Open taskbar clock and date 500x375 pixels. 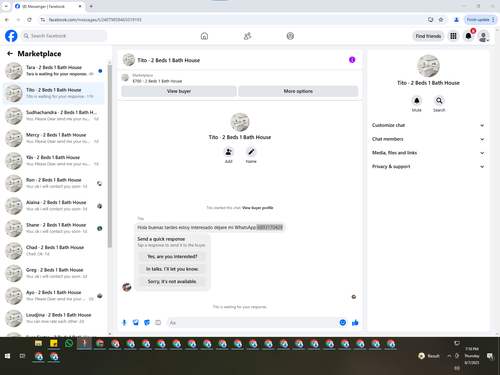472,356
